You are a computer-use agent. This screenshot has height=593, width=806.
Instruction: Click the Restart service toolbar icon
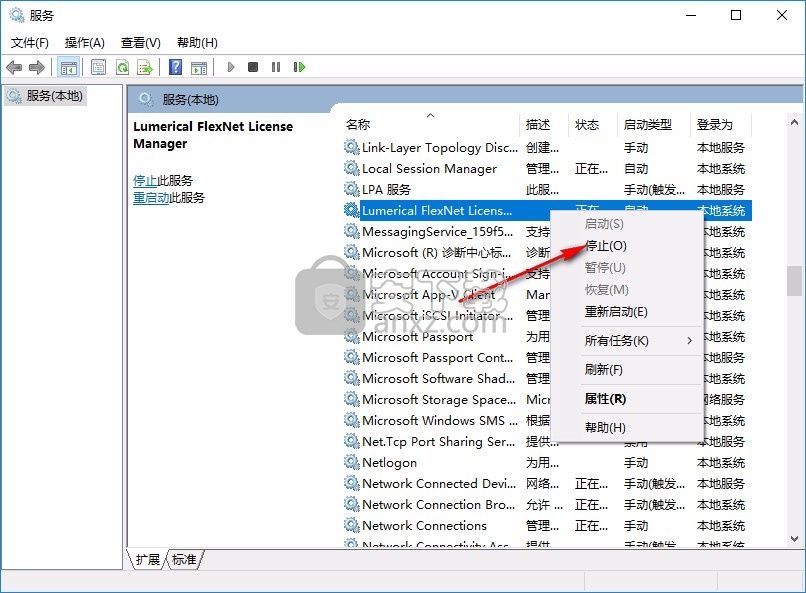click(299, 67)
